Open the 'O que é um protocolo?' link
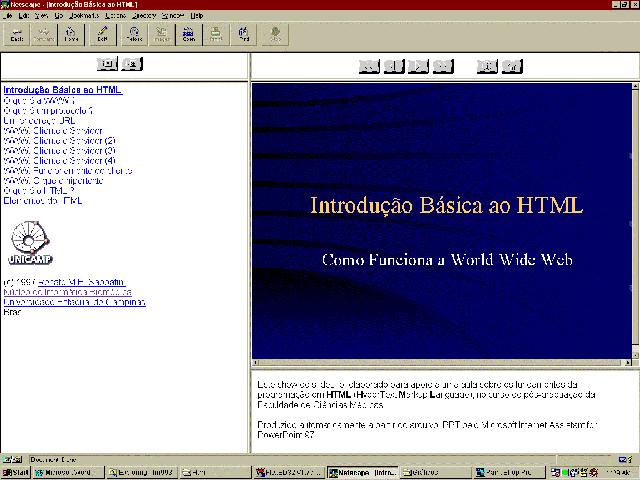640x480 pixels. 48,111
